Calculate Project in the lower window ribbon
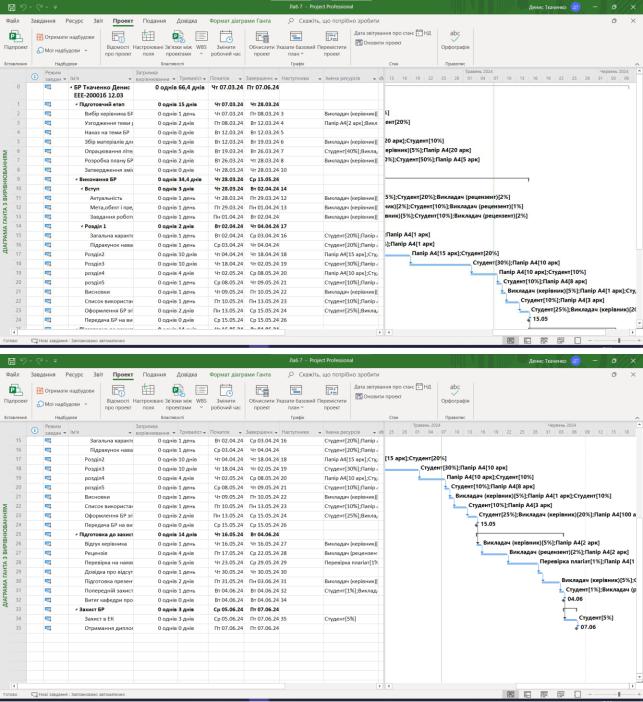The height and width of the screenshot is (702, 643). tap(261, 397)
